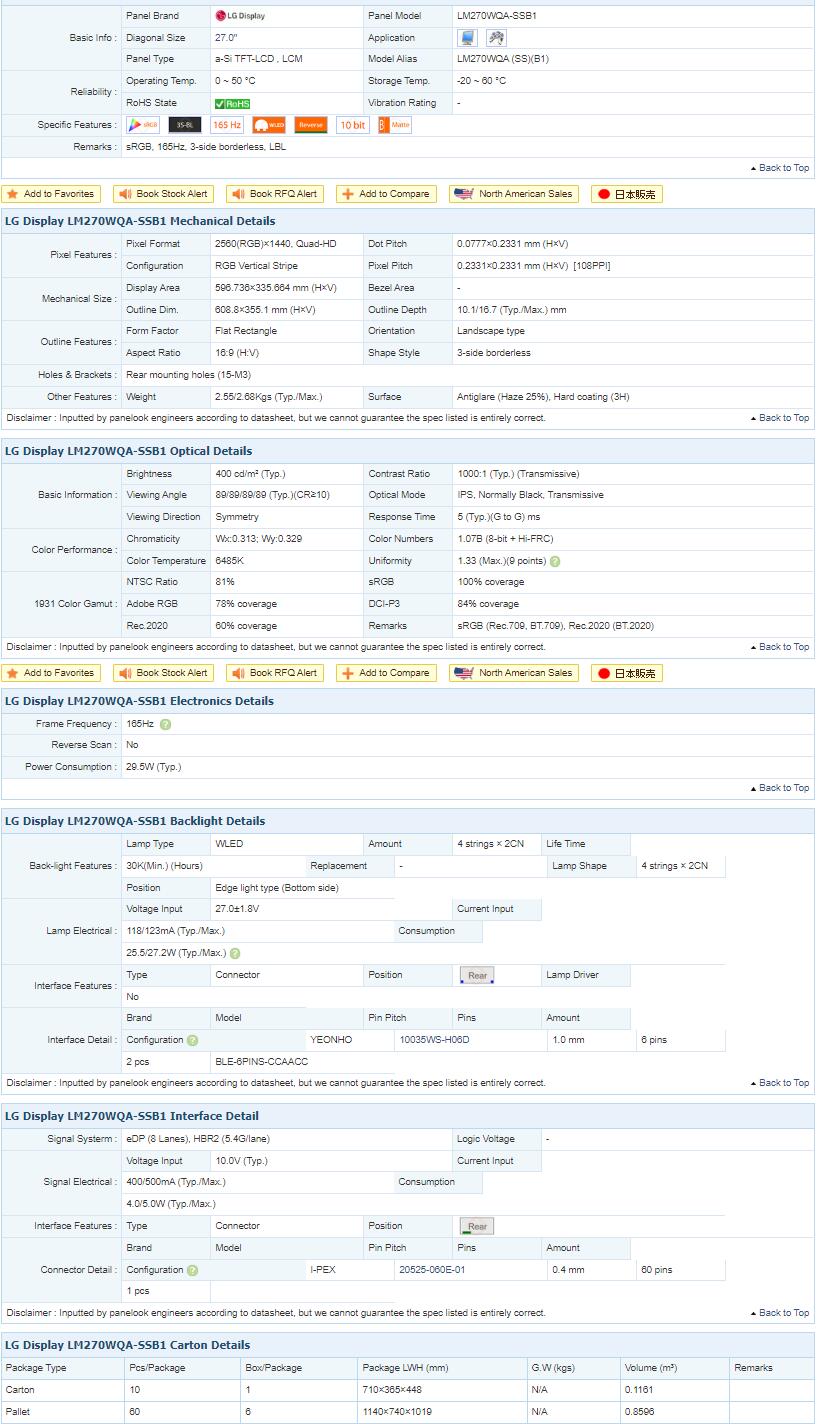Click the 400 cd/m² brightness value
The image size is (818, 1424).
250,474
